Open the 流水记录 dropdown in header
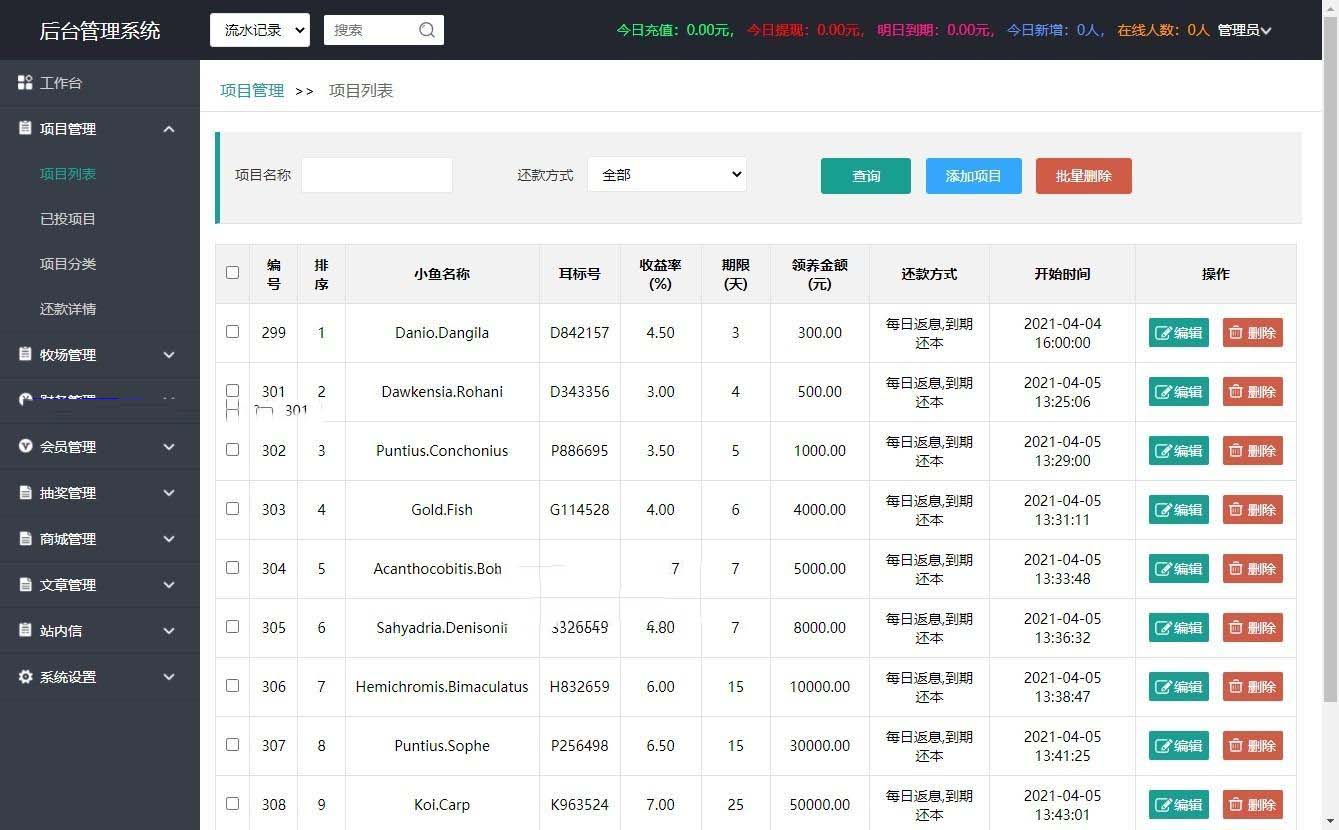 coord(260,30)
